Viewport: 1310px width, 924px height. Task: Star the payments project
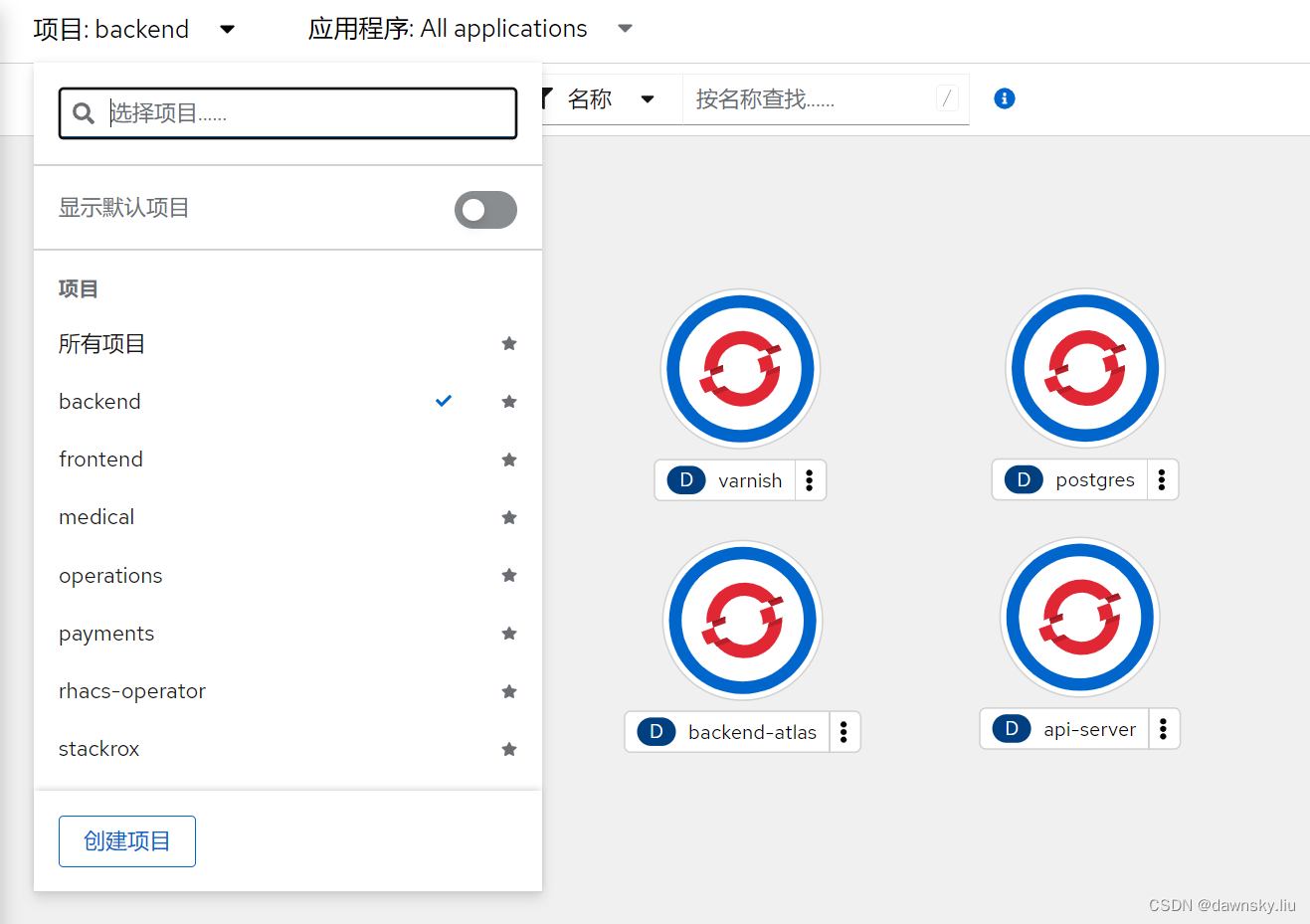click(509, 634)
